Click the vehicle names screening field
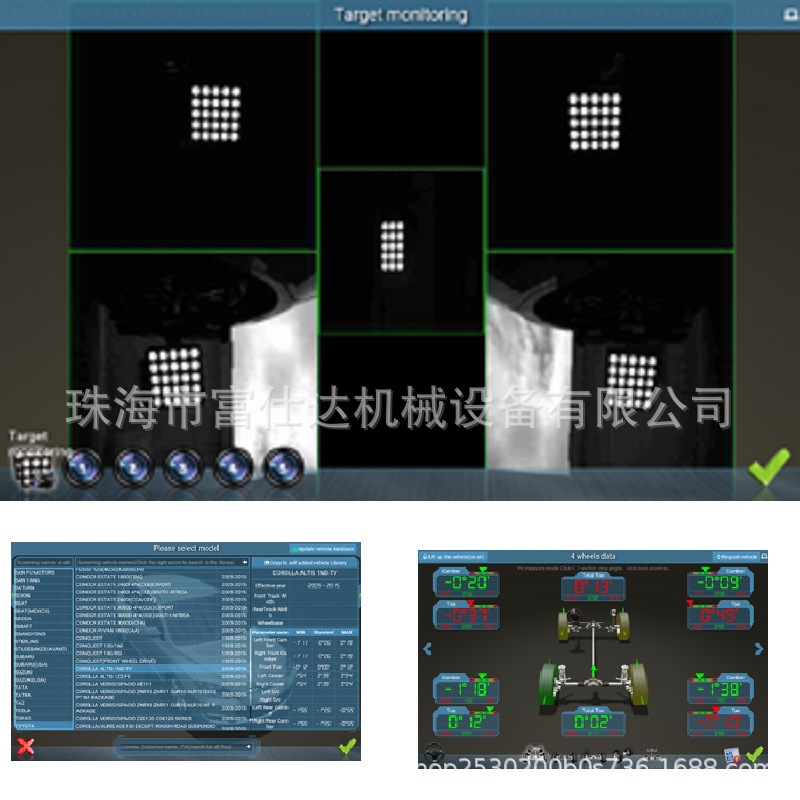800x800 pixels. 162,562
